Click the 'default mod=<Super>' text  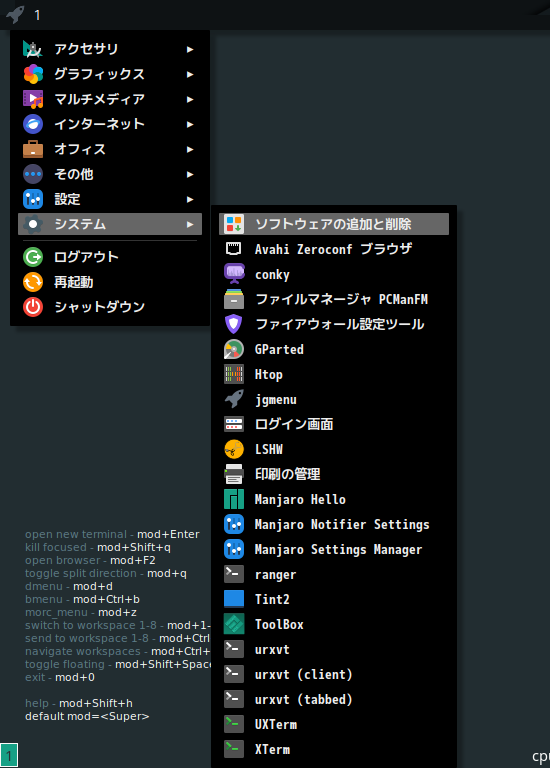click(x=87, y=716)
